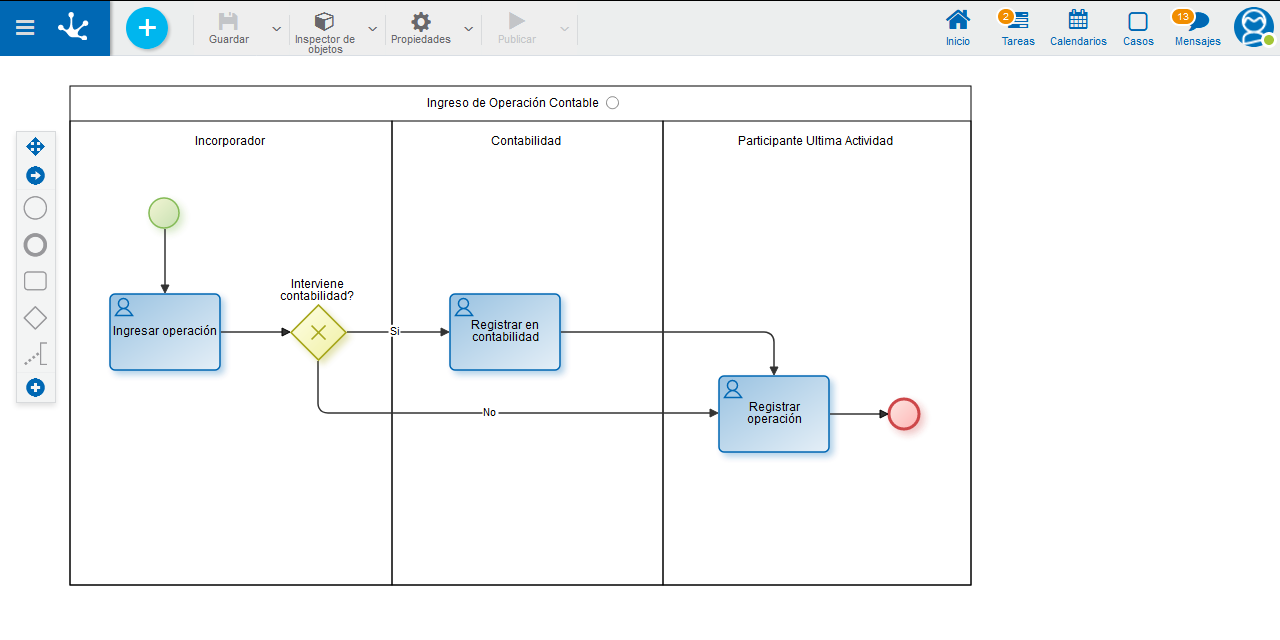
Task: Click the No flow label
Action: coord(489,412)
